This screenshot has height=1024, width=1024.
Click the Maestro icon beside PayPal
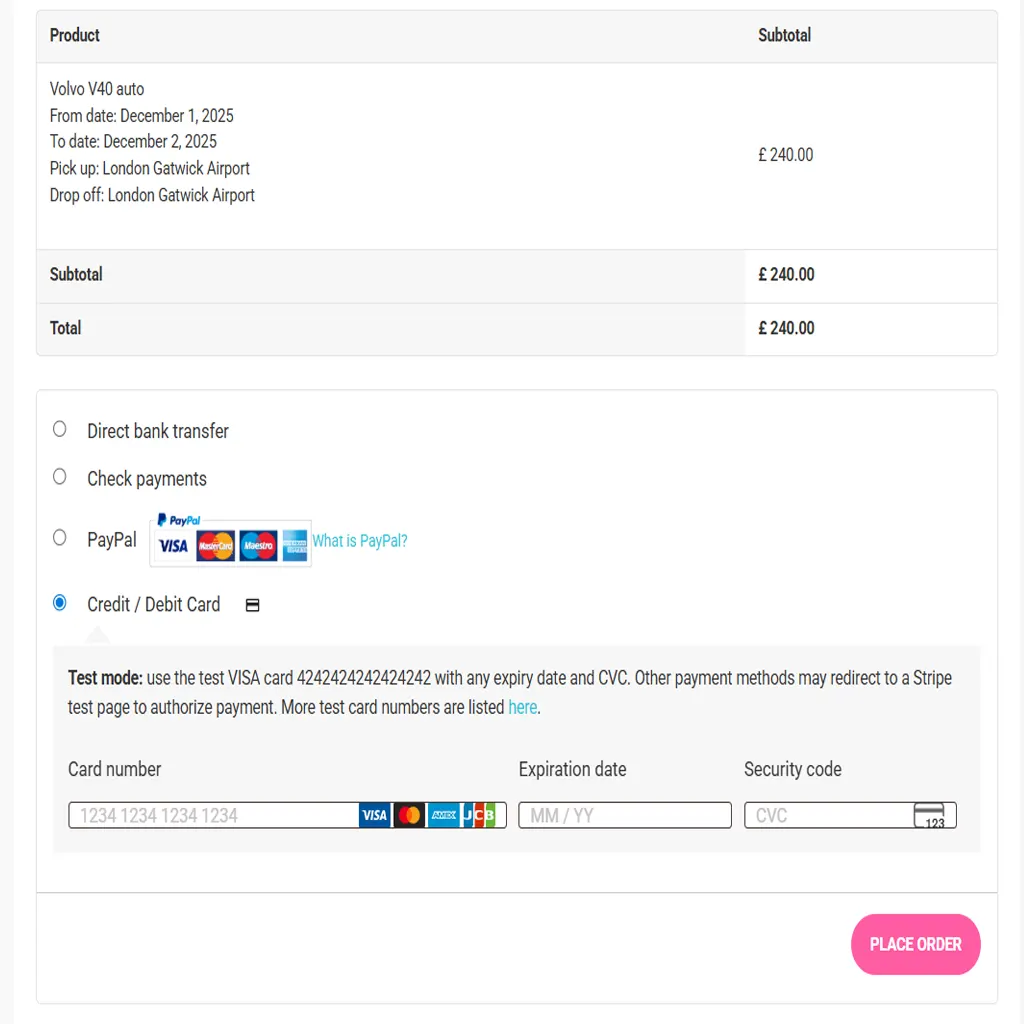pyautogui.click(x=258, y=546)
